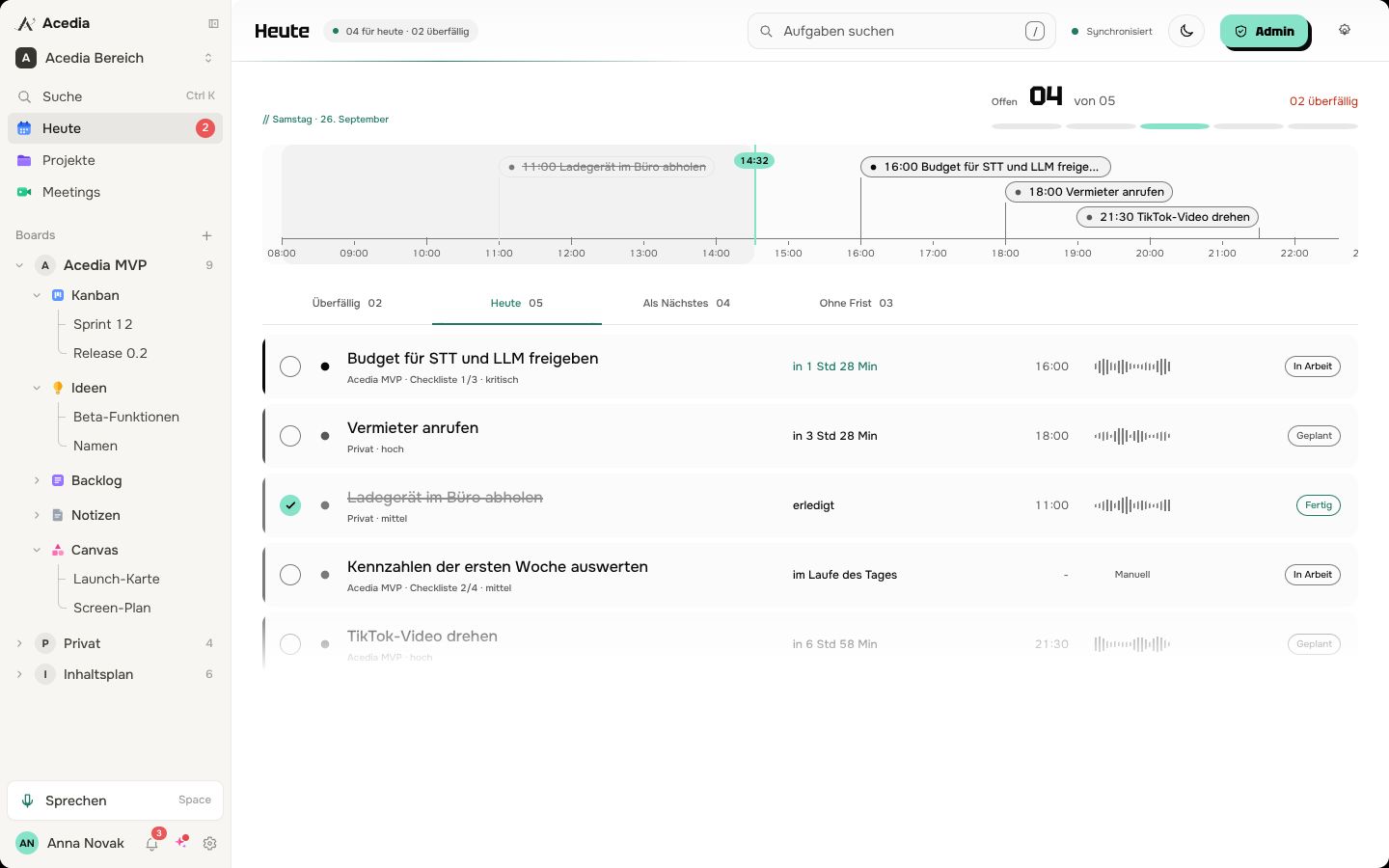Switch to the Überfällig tab
Screen dimensions: 1389x868
click(347, 303)
